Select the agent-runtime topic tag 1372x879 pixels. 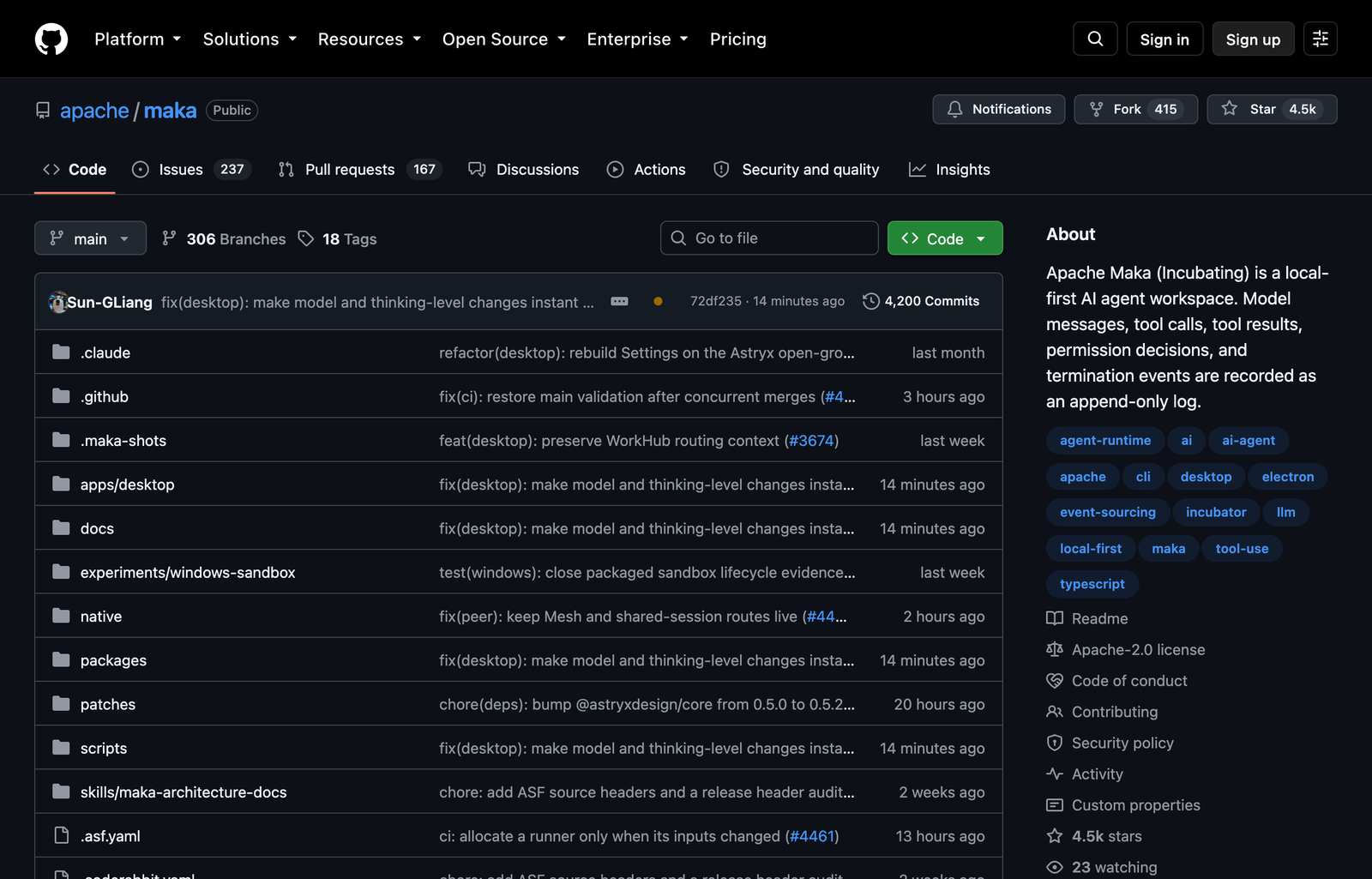[x=1105, y=440]
